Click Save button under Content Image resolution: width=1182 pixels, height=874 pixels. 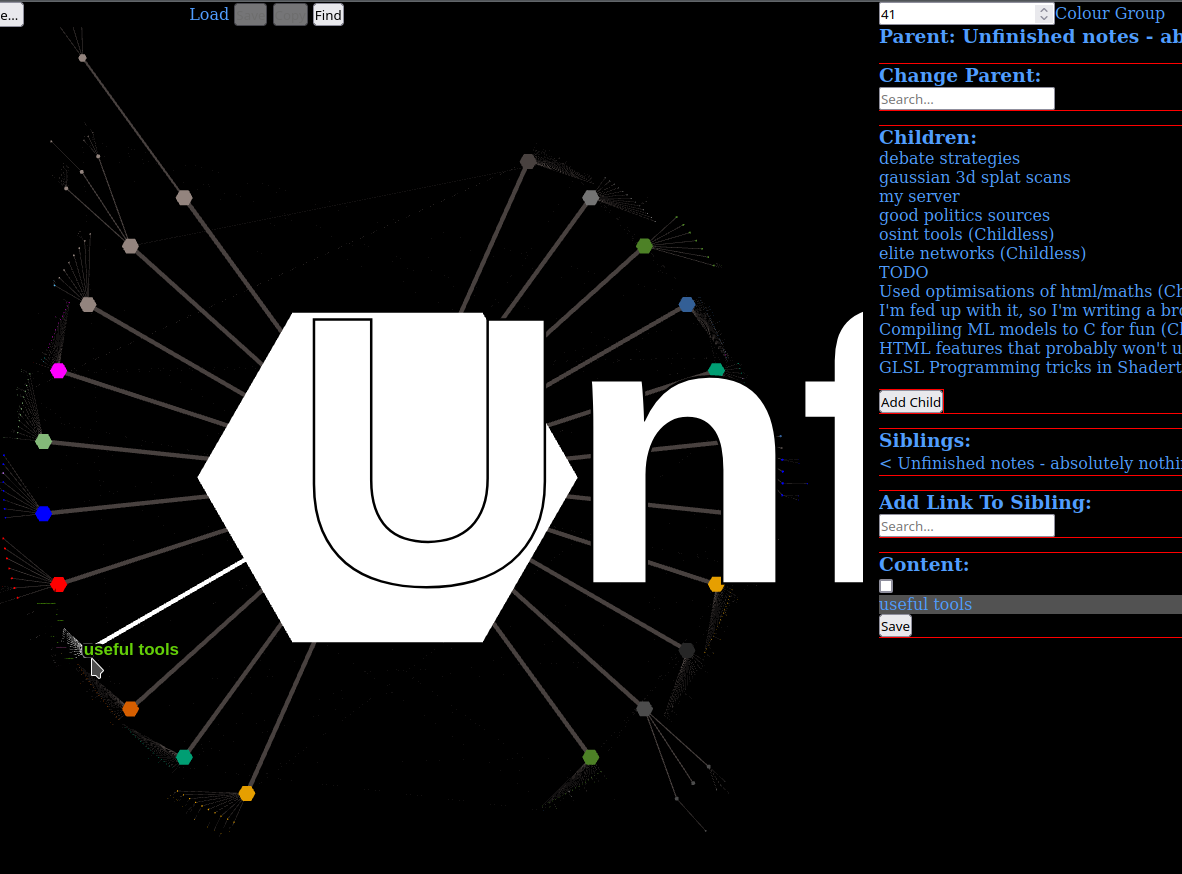pyautogui.click(x=895, y=626)
